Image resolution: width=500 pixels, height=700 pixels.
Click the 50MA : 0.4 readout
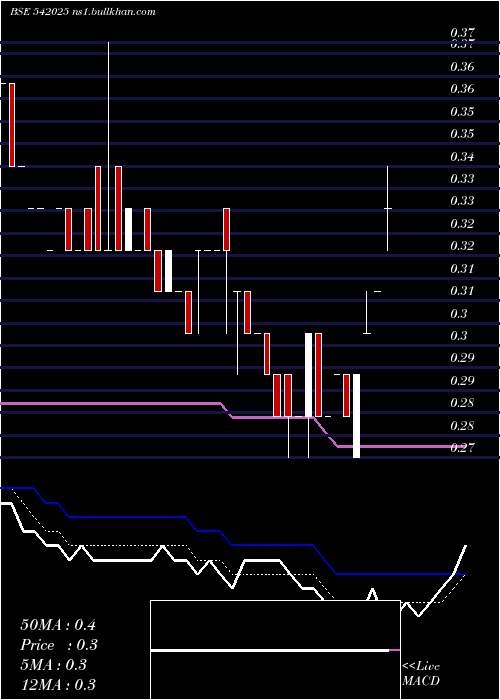tap(58, 625)
